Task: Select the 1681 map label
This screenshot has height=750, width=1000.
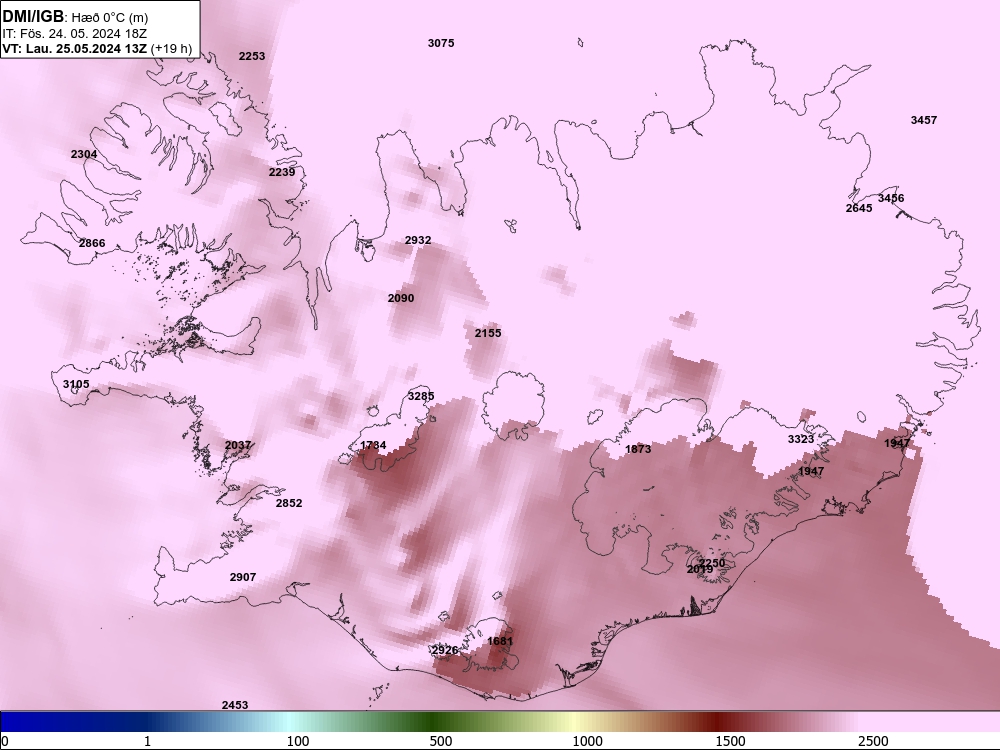Action: (500, 641)
